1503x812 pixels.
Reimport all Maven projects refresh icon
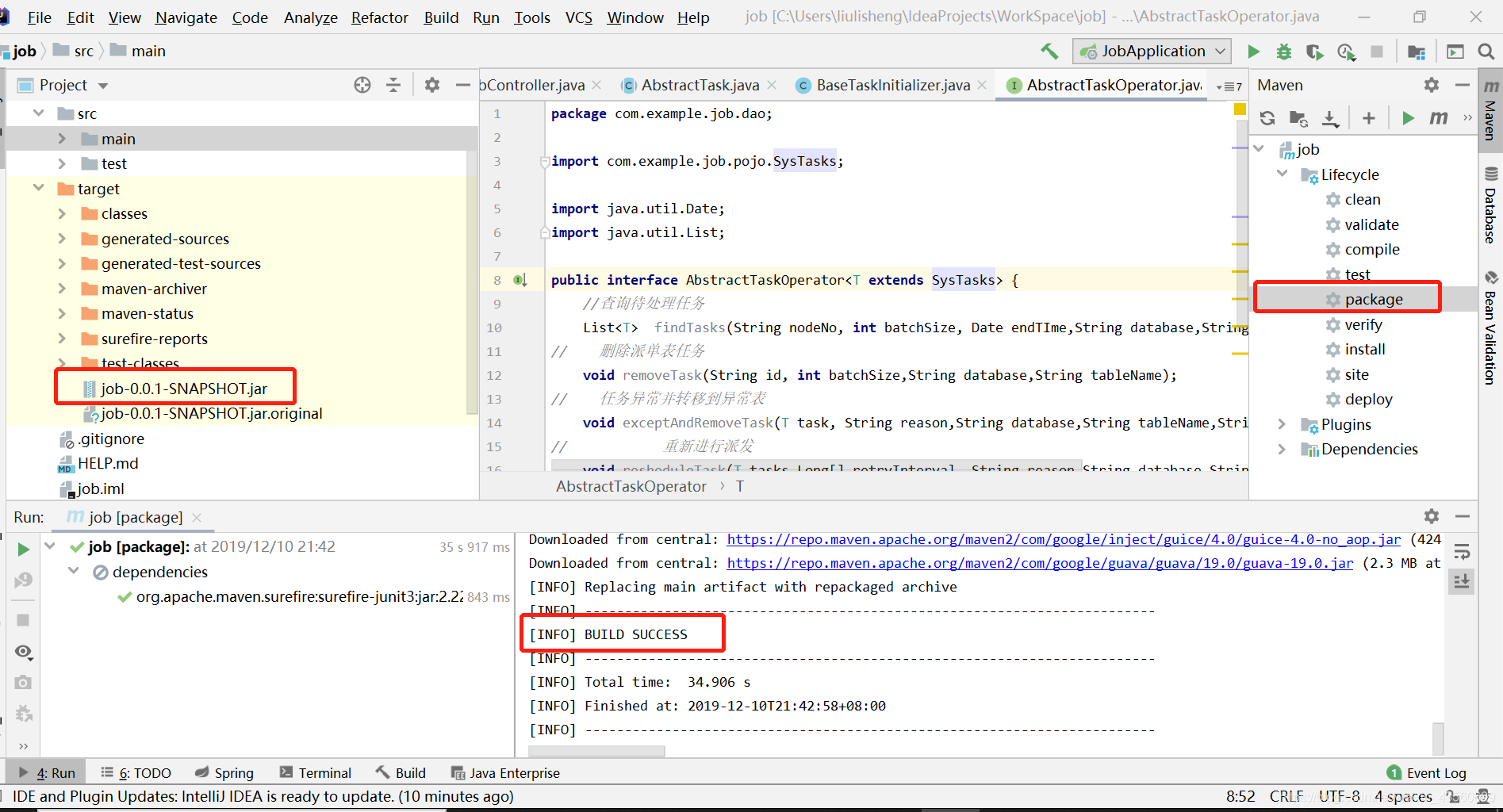(x=1267, y=118)
